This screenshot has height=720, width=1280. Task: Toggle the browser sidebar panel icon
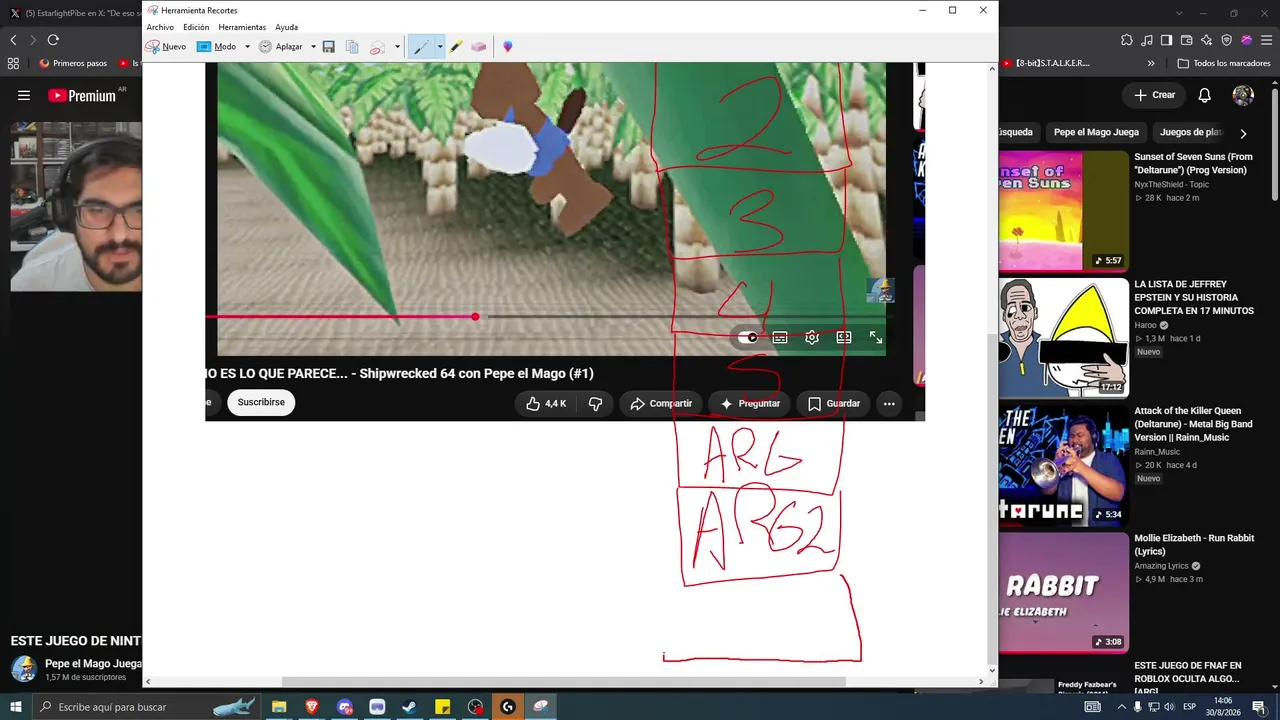(1167, 40)
